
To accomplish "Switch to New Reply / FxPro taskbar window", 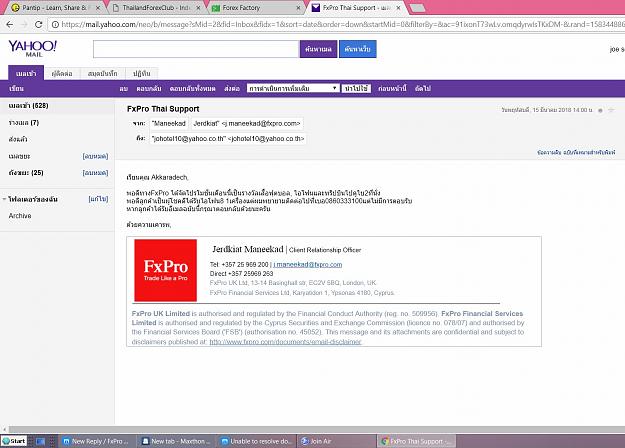I will pos(96,441).
